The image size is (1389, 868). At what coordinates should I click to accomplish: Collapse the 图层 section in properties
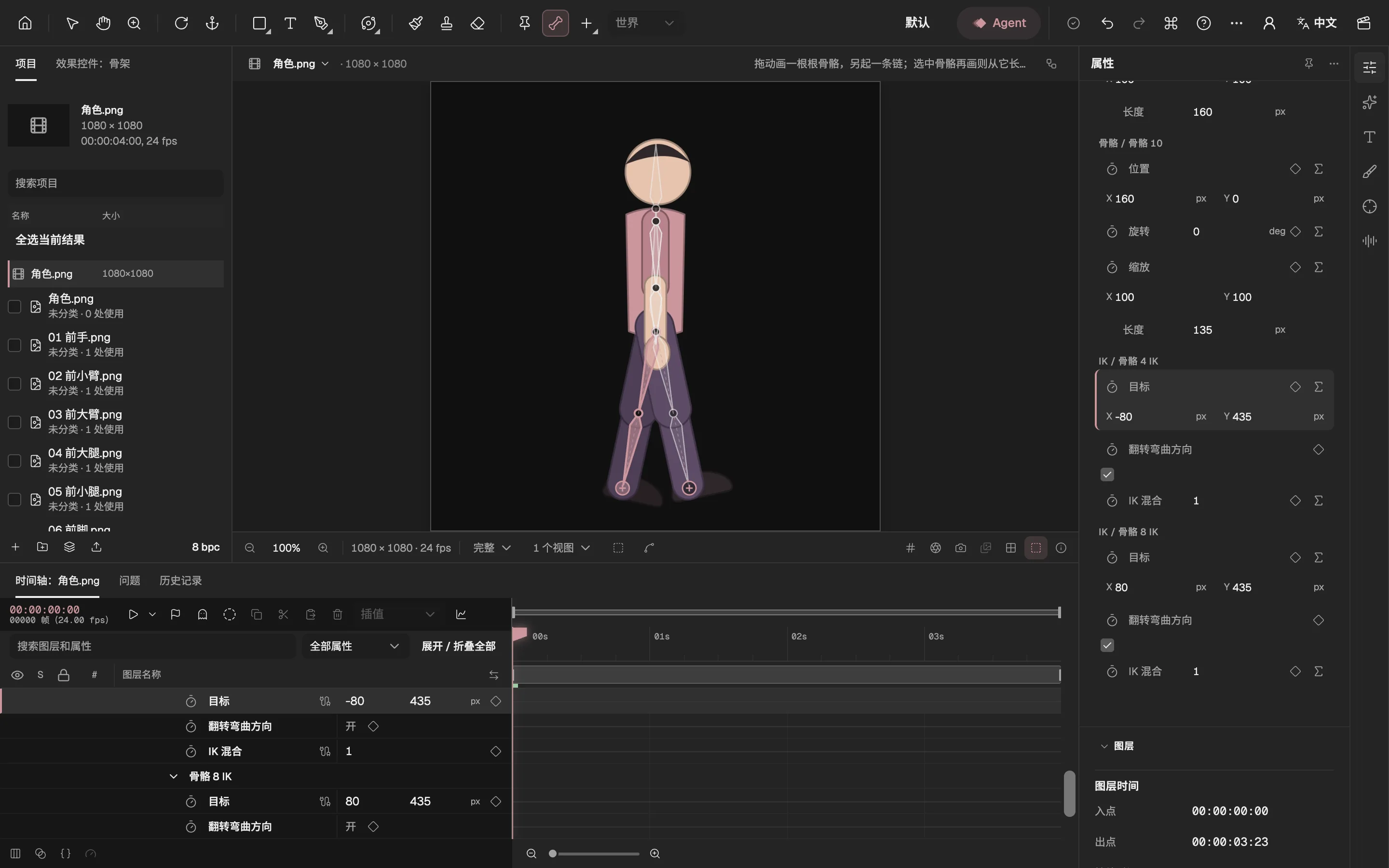[1104, 746]
